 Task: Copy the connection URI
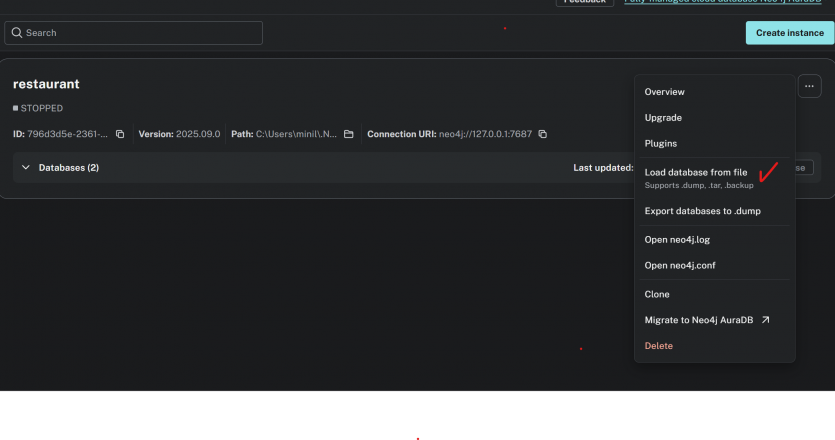(543, 134)
